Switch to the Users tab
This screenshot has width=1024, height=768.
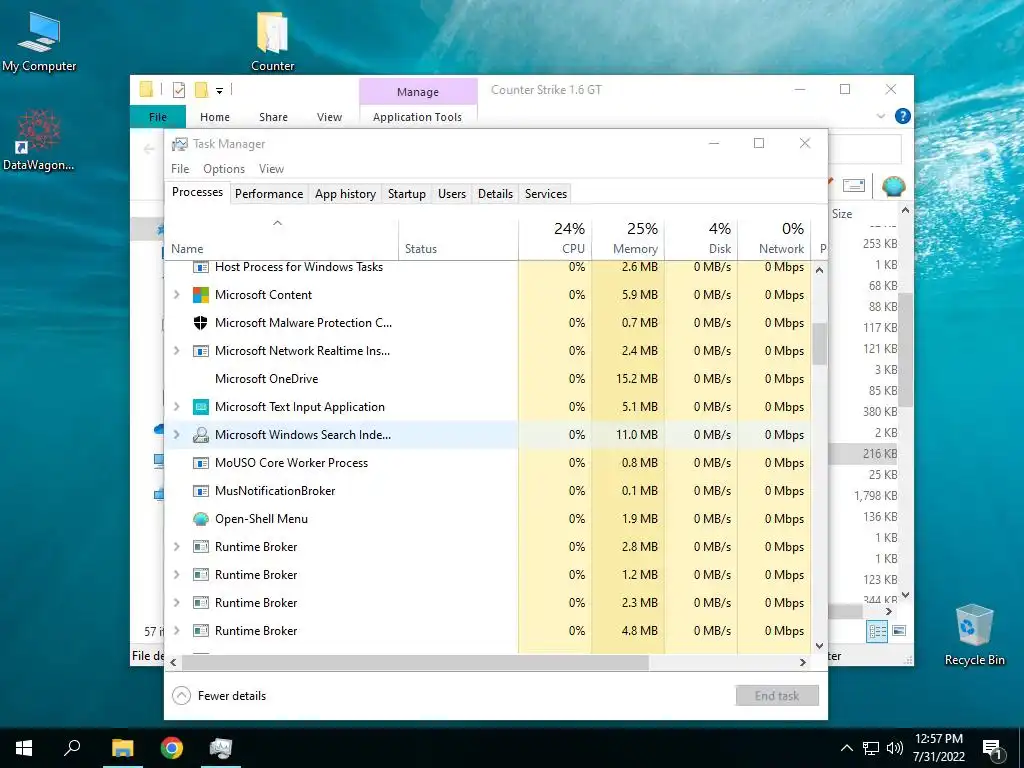pyautogui.click(x=452, y=194)
